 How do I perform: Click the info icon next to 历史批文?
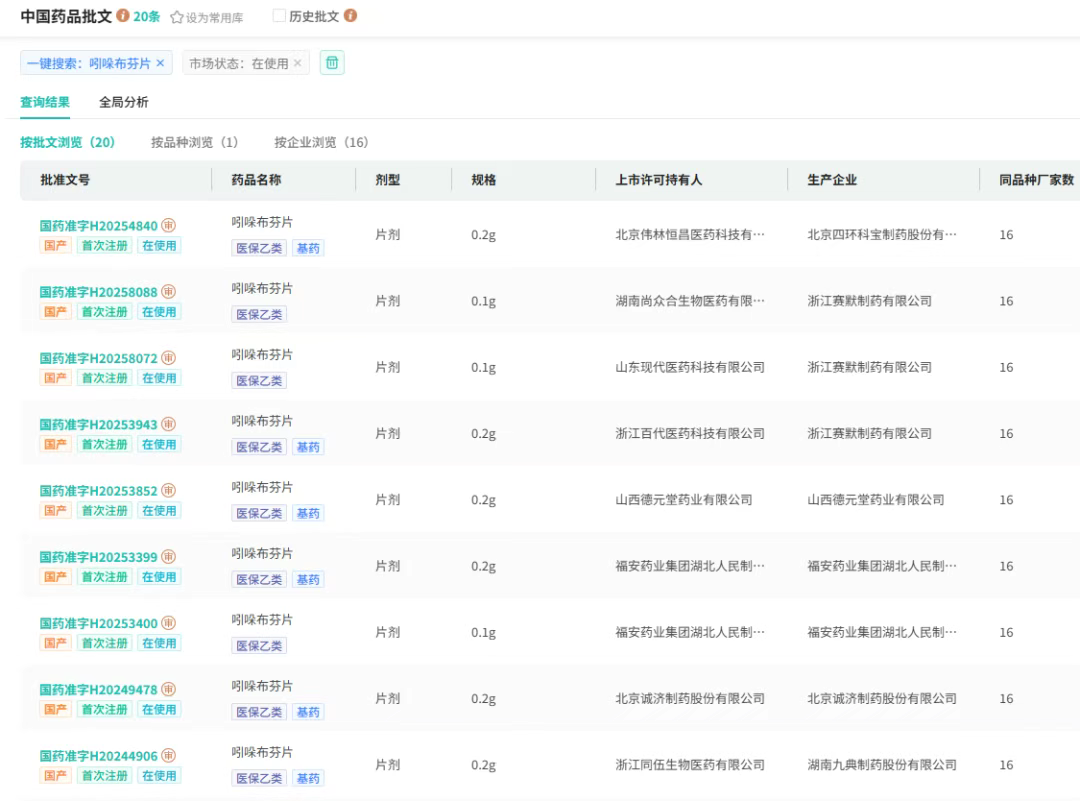tap(350, 16)
